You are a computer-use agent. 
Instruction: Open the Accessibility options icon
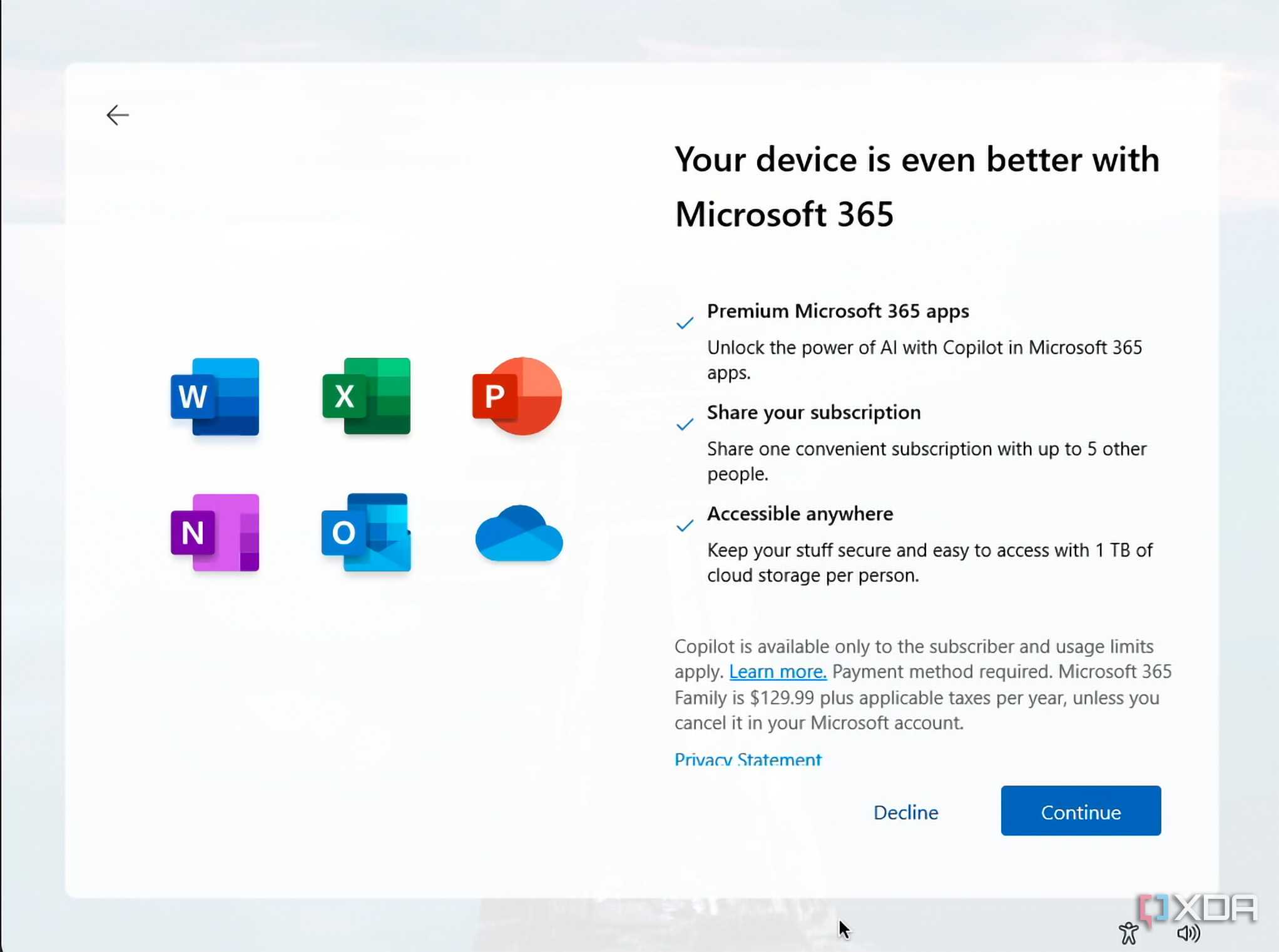pos(1129,933)
